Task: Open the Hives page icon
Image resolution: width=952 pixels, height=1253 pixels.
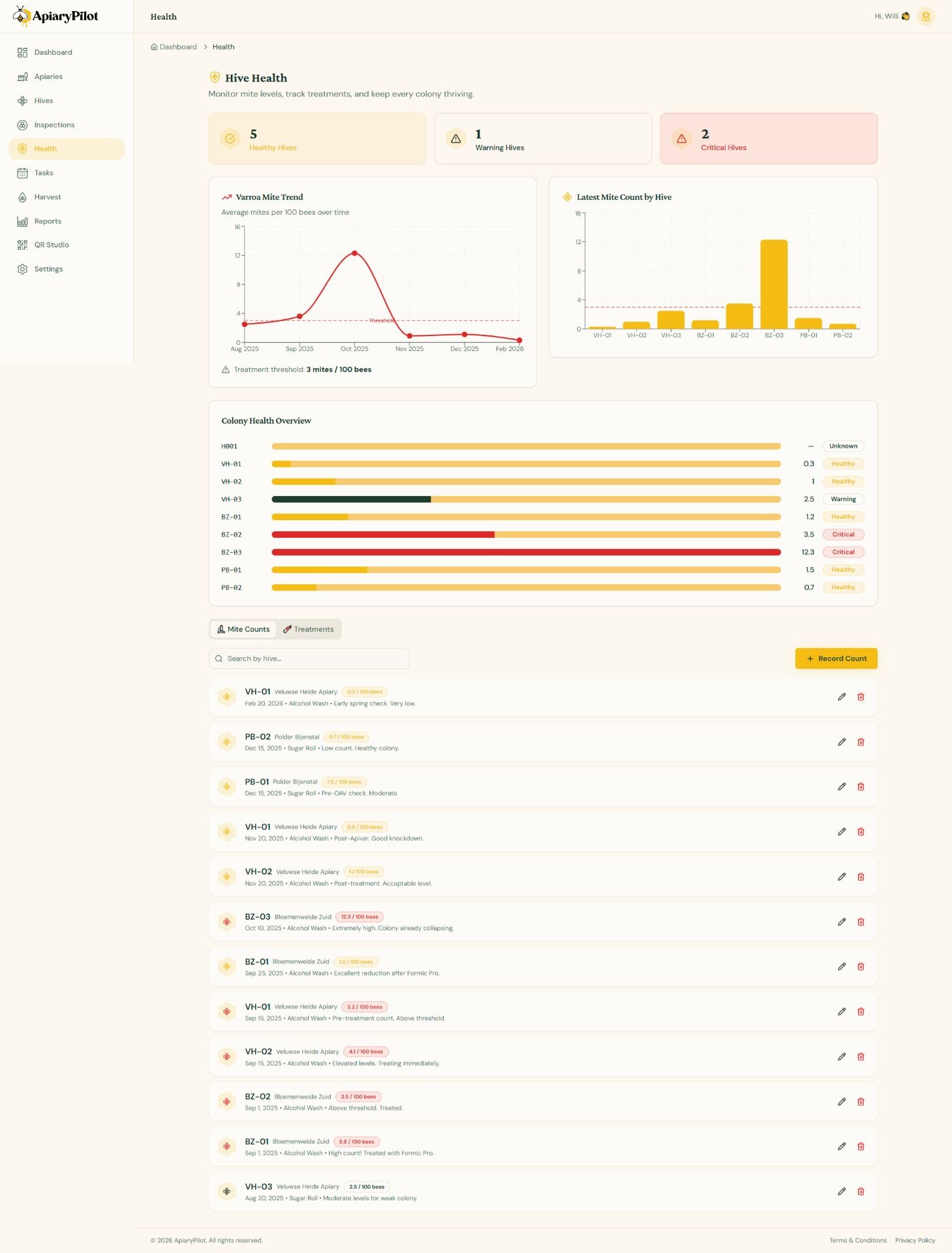Action: [x=22, y=101]
